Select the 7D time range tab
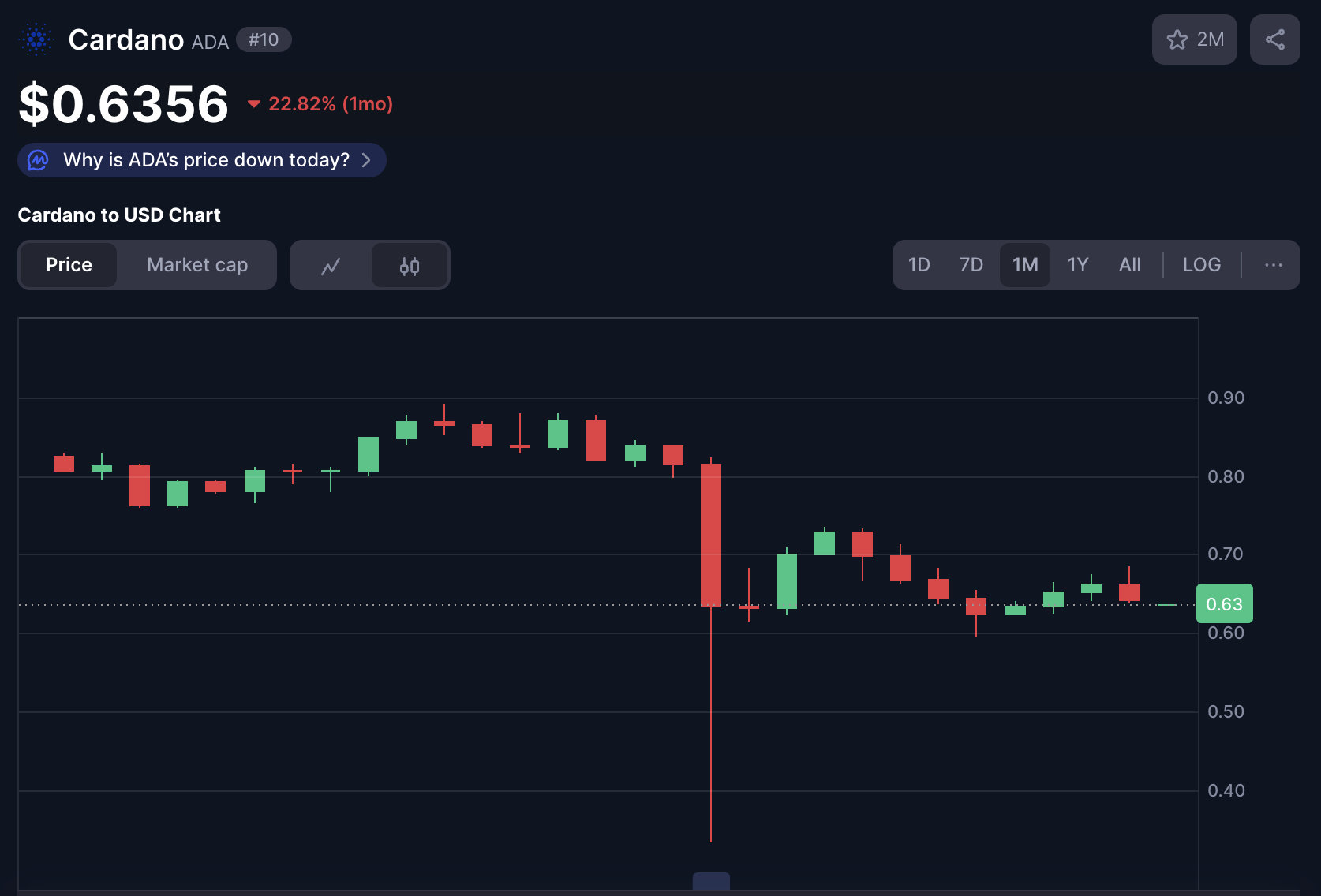Viewport: 1321px width, 896px height. [x=971, y=265]
